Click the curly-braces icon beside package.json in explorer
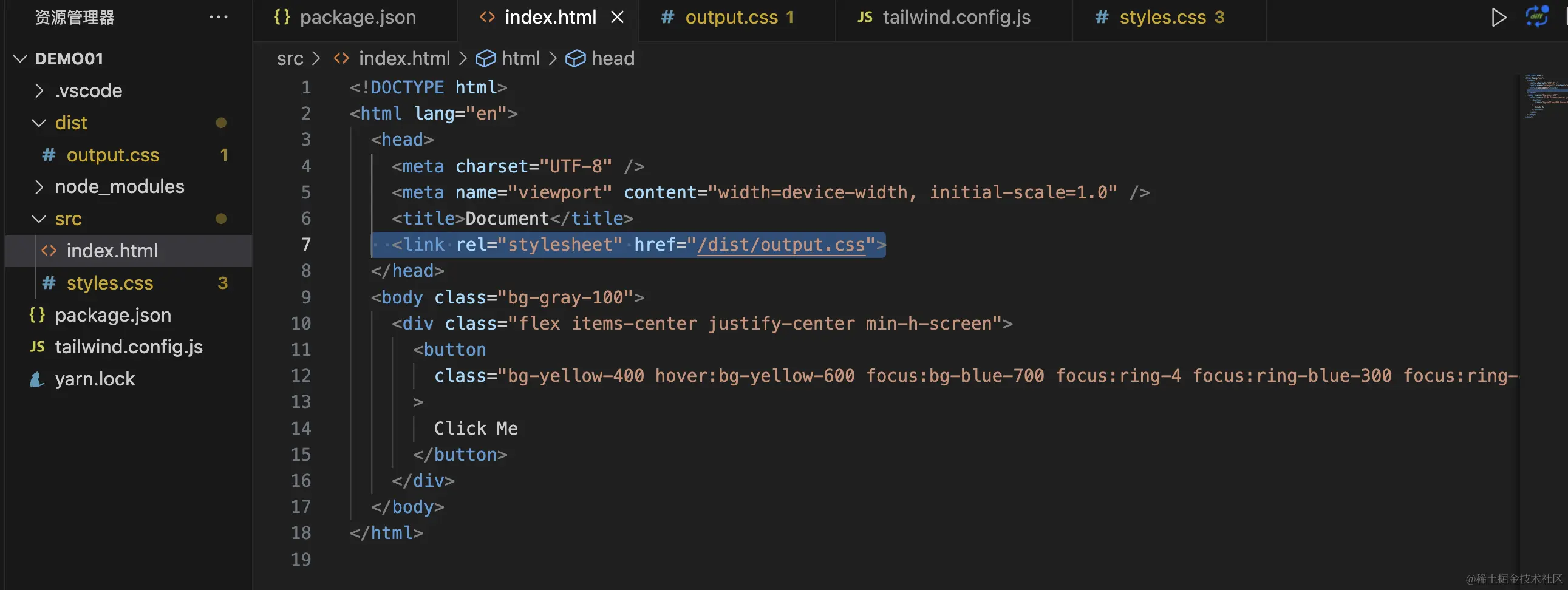Image resolution: width=1568 pixels, height=590 pixels. (x=37, y=315)
